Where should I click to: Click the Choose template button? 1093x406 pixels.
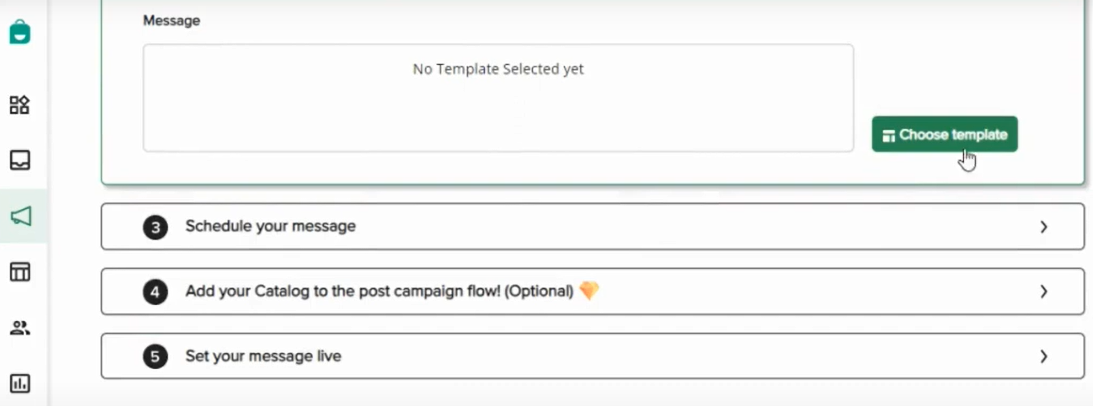pos(945,134)
